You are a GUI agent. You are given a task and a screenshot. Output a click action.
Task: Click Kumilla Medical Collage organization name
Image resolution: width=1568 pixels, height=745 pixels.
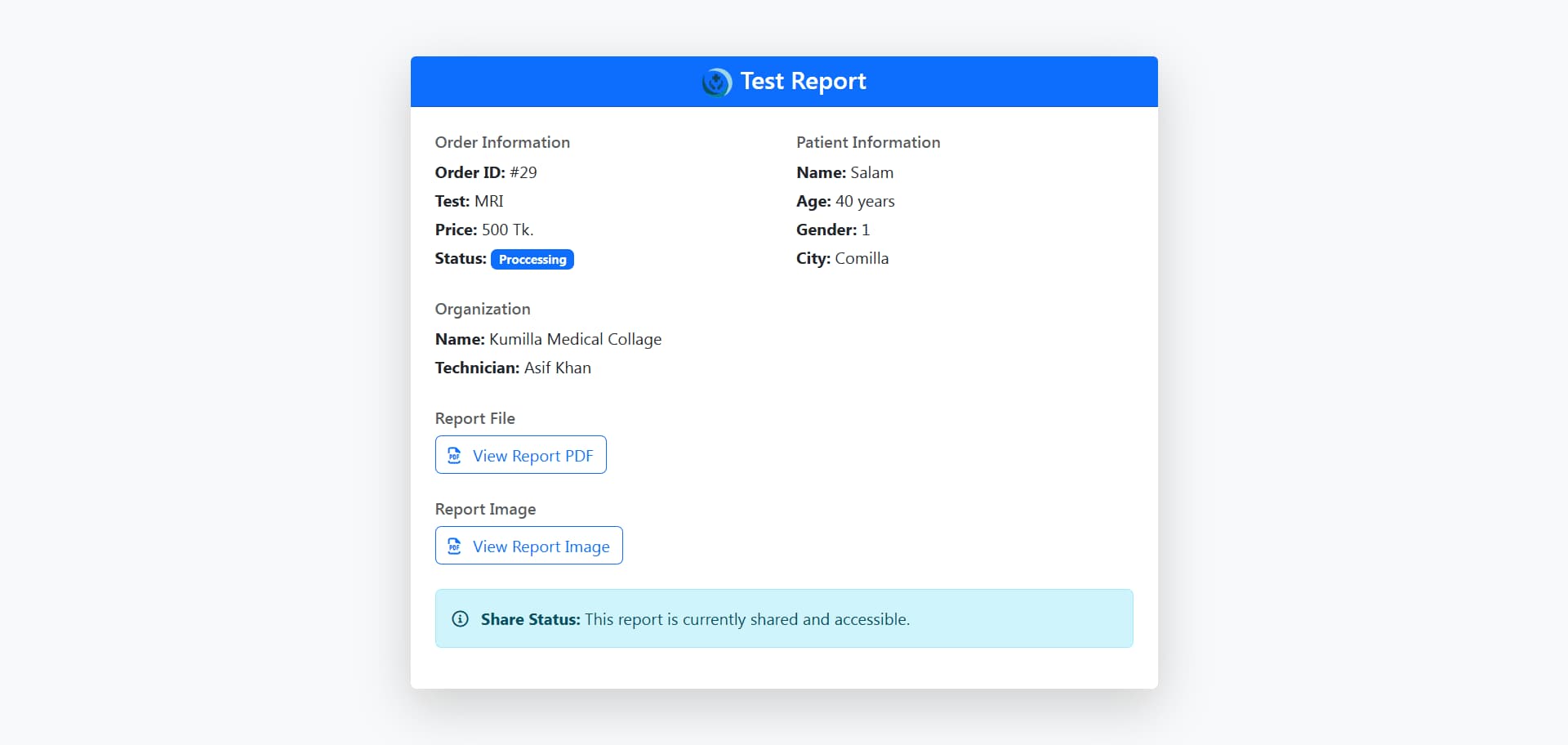pos(576,339)
